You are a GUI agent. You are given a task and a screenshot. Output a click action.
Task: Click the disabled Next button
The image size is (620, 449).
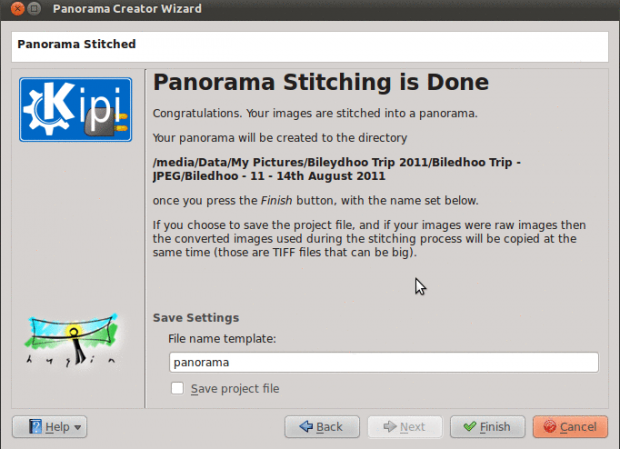tap(403, 427)
